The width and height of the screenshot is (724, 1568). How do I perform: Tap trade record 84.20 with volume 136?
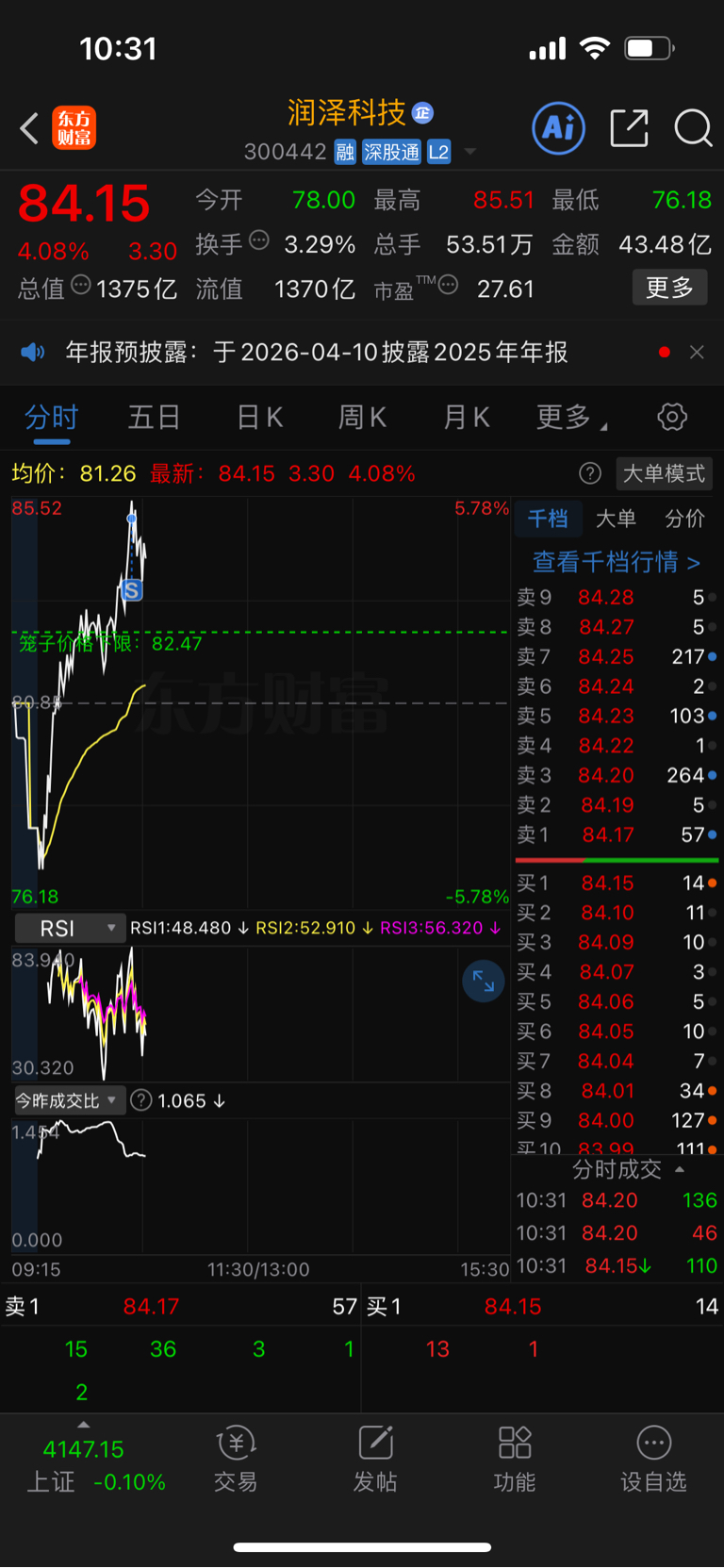tap(617, 1200)
